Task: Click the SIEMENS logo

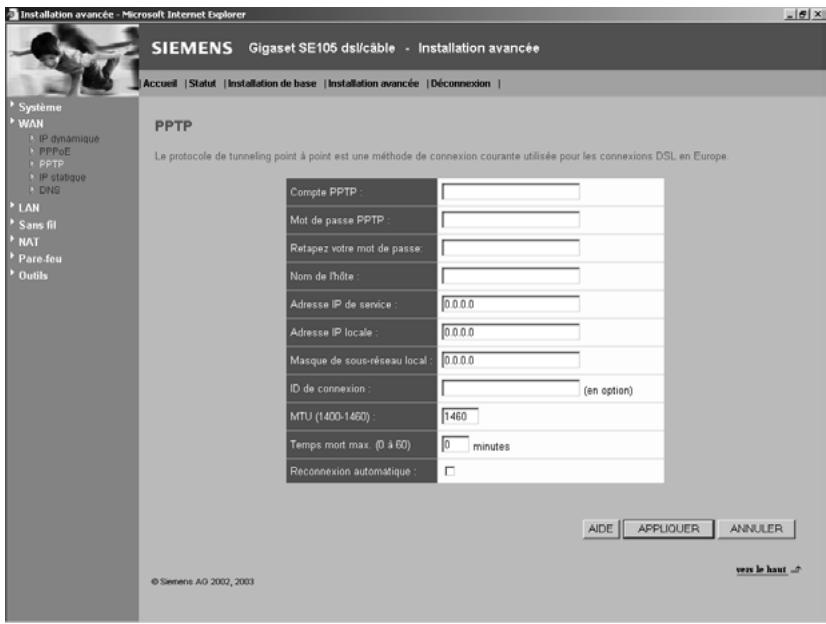Action: (192, 48)
